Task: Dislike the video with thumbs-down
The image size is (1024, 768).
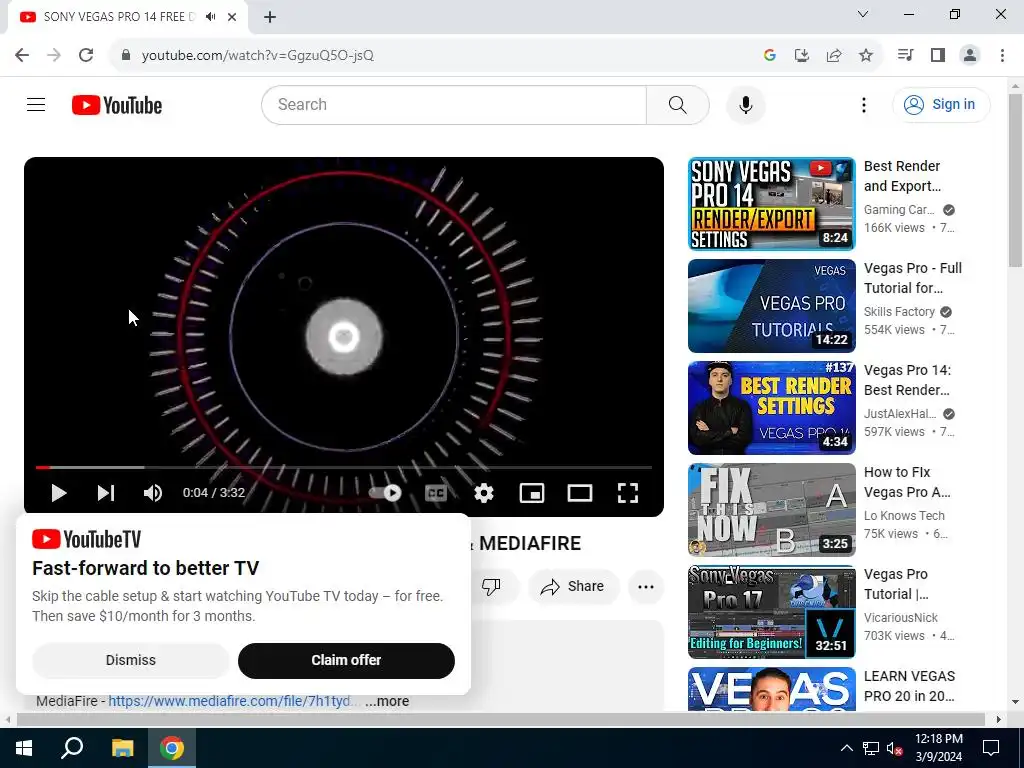Action: click(x=491, y=586)
